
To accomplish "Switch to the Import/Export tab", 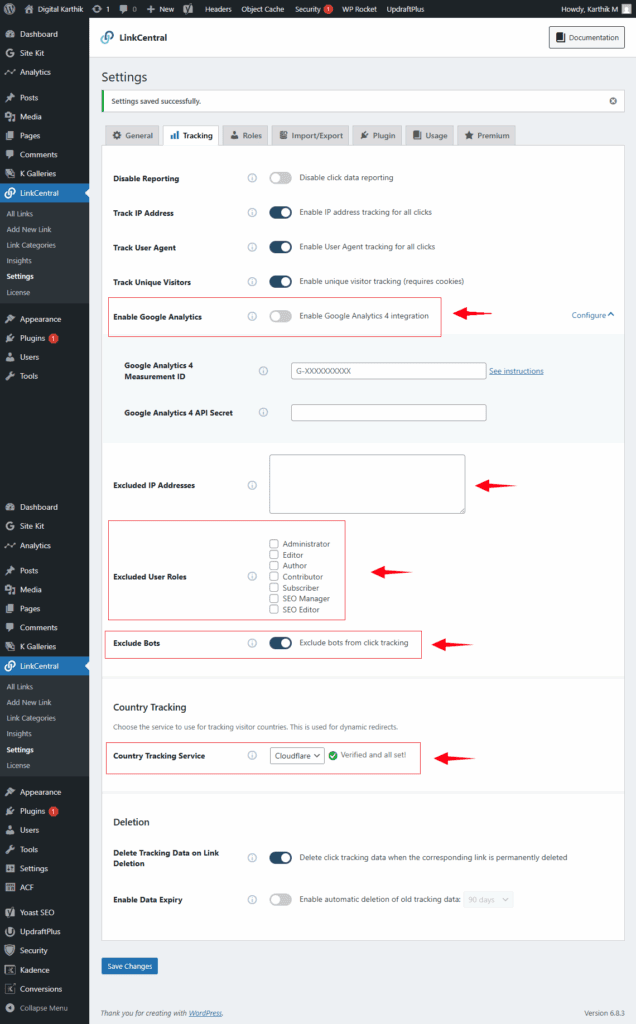I will 311,135.
